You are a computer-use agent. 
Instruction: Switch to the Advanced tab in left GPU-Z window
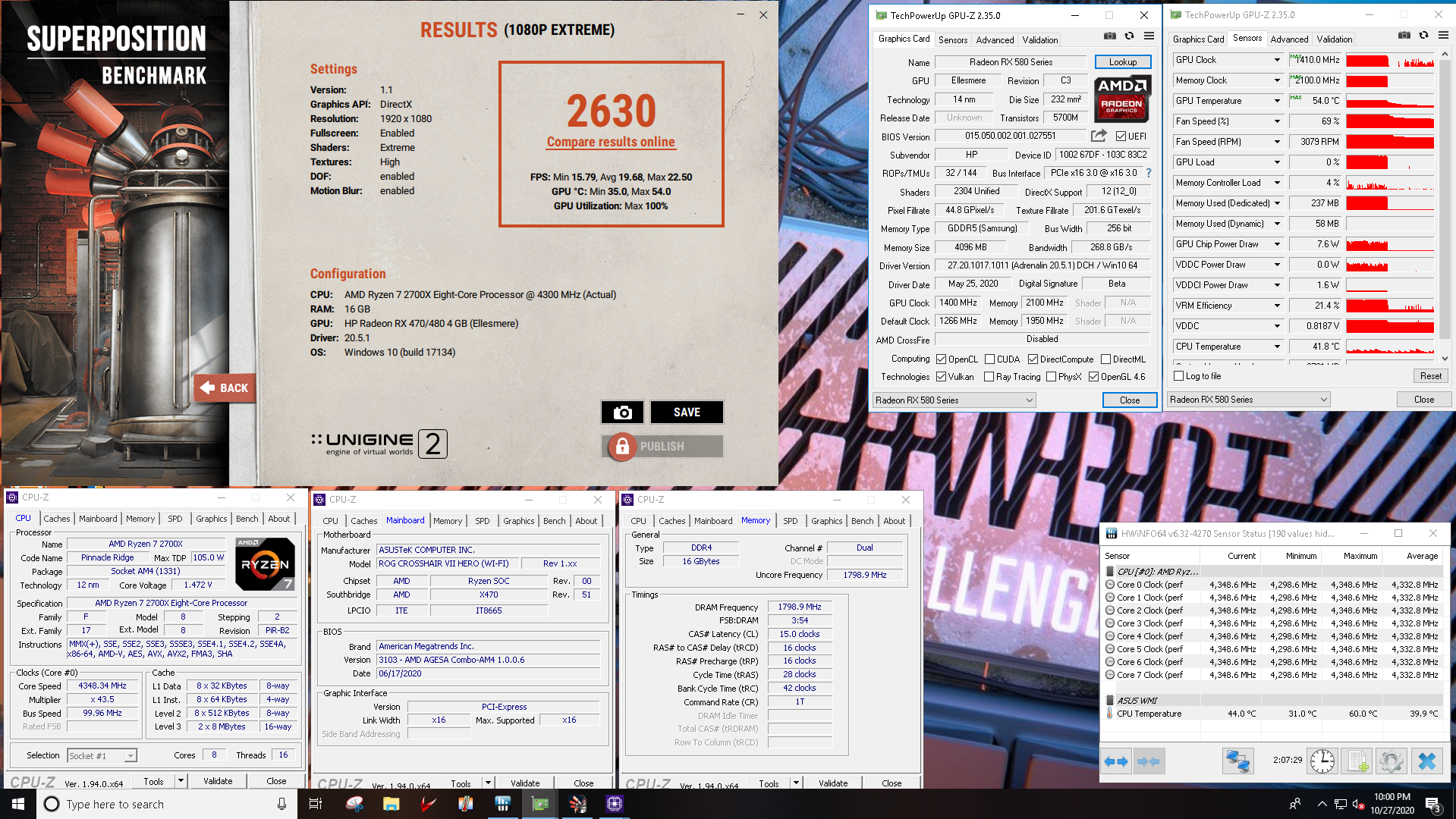click(995, 40)
